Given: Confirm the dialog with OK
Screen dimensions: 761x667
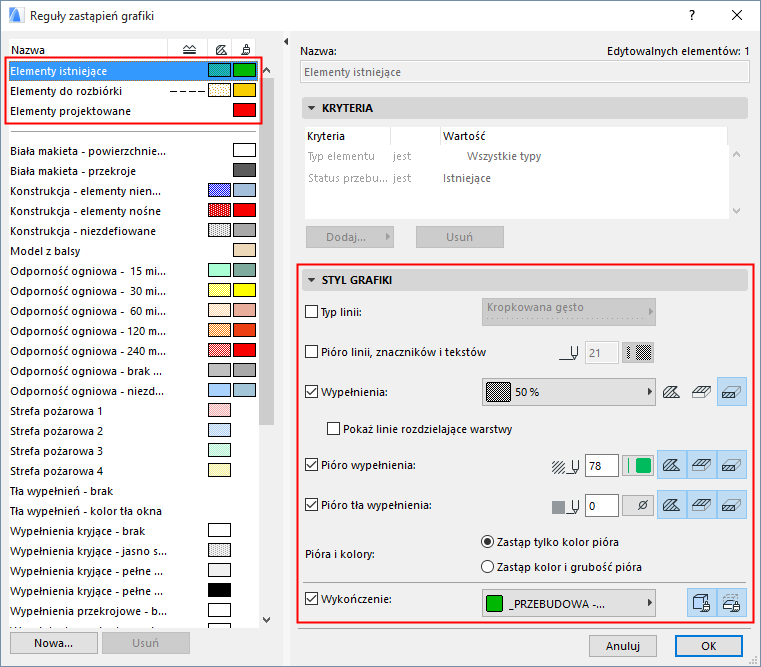Looking at the screenshot, I should (709, 646).
